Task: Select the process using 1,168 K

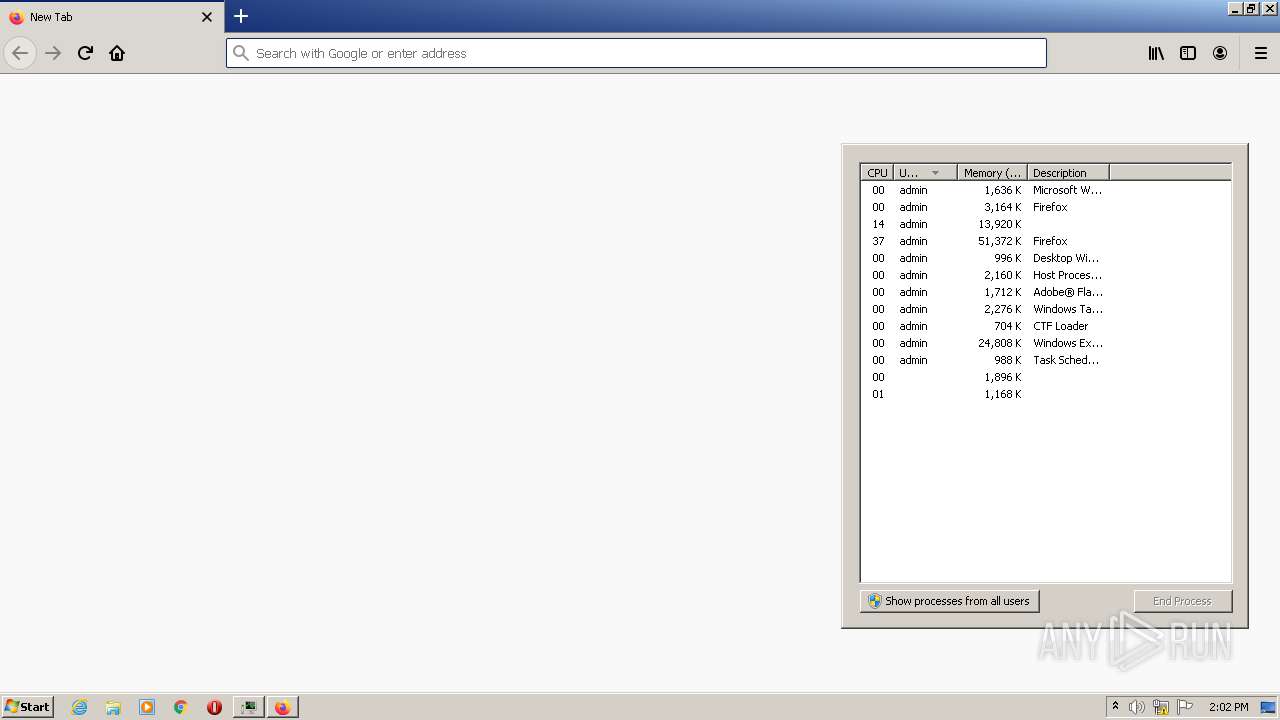Action: tap(1045, 394)
